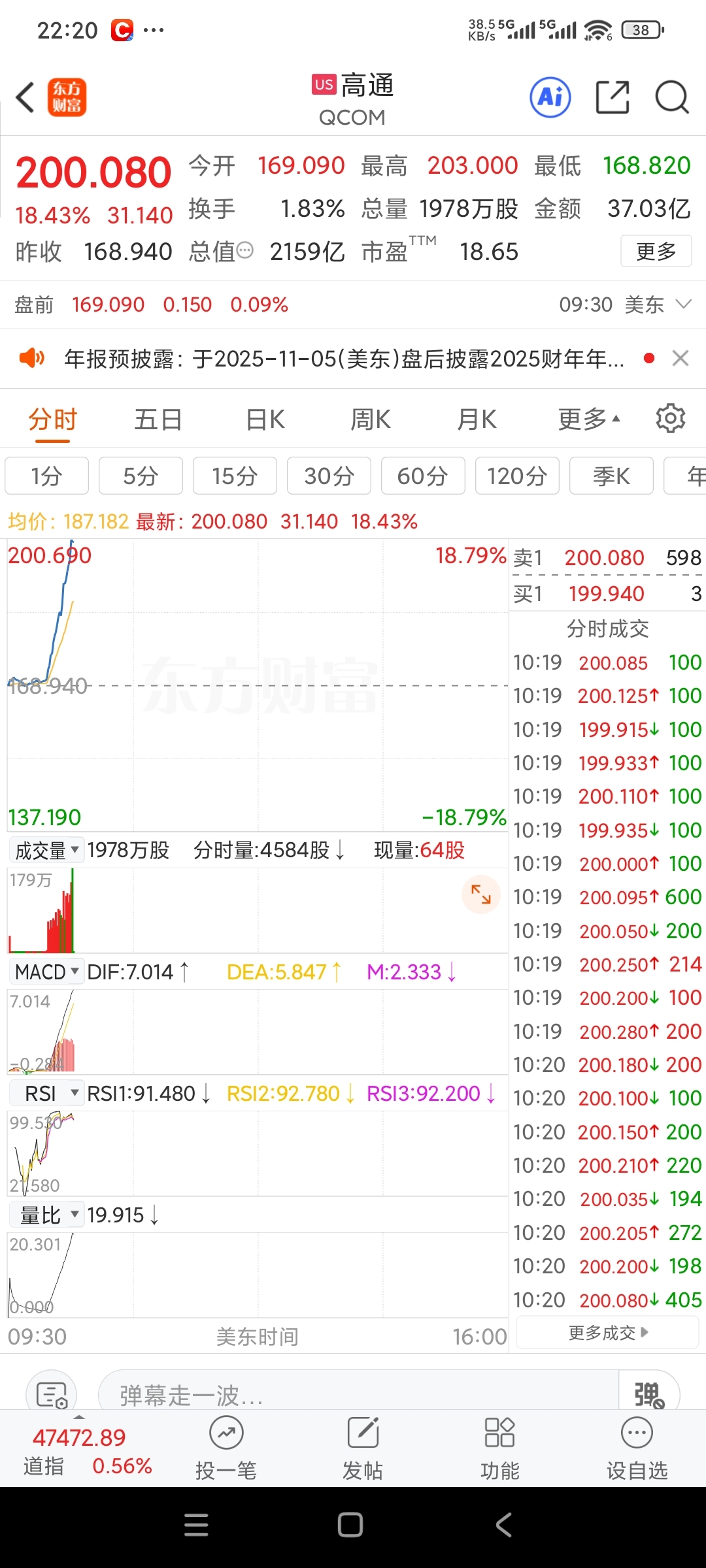Select the 120分 period button

tap(517, 476)
